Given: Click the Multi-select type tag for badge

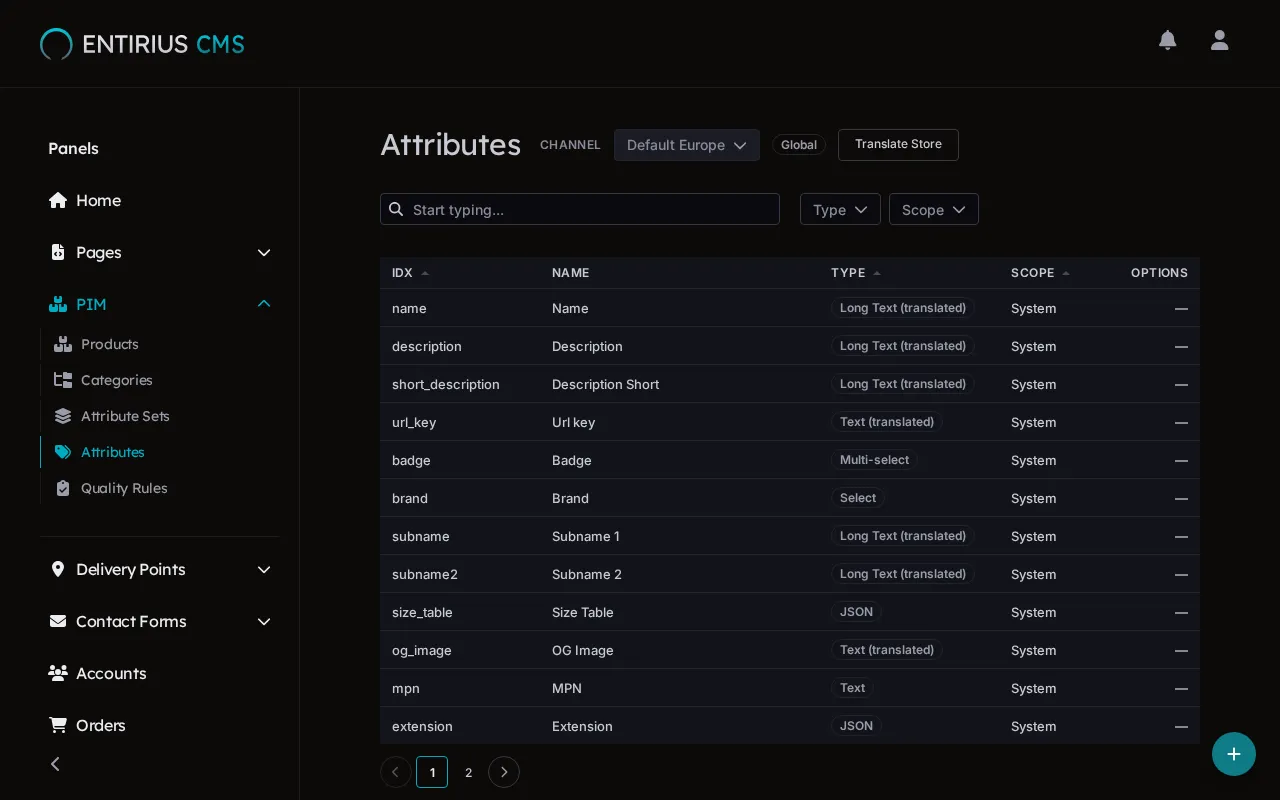Looking at the screenshot, I should tap(874, 460).
